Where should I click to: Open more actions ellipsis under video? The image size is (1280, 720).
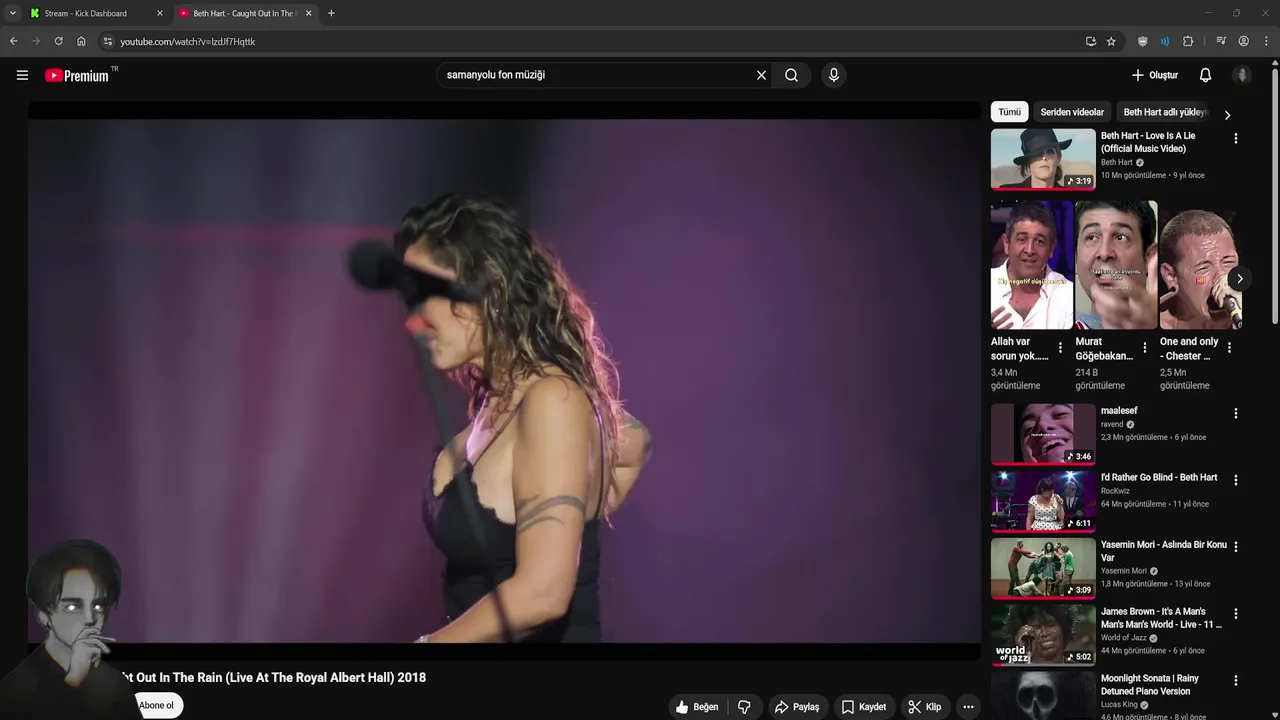click(968, 707)
